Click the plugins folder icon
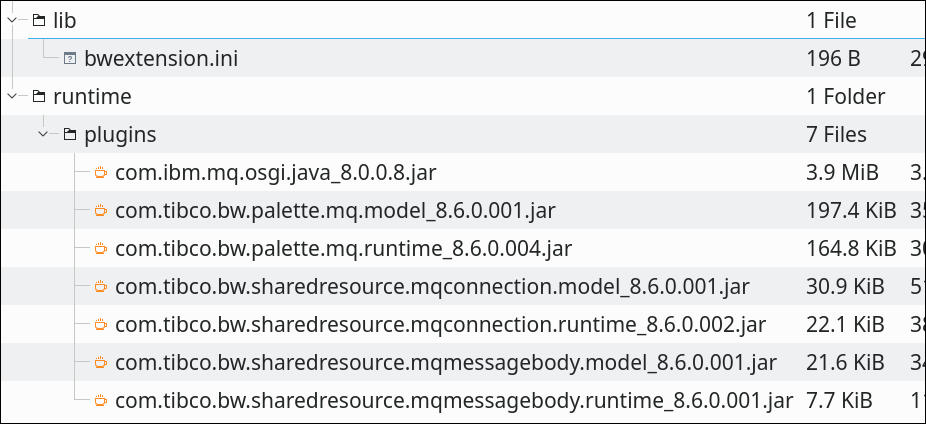The image size is (926, 424). click(x=70, y=135)
